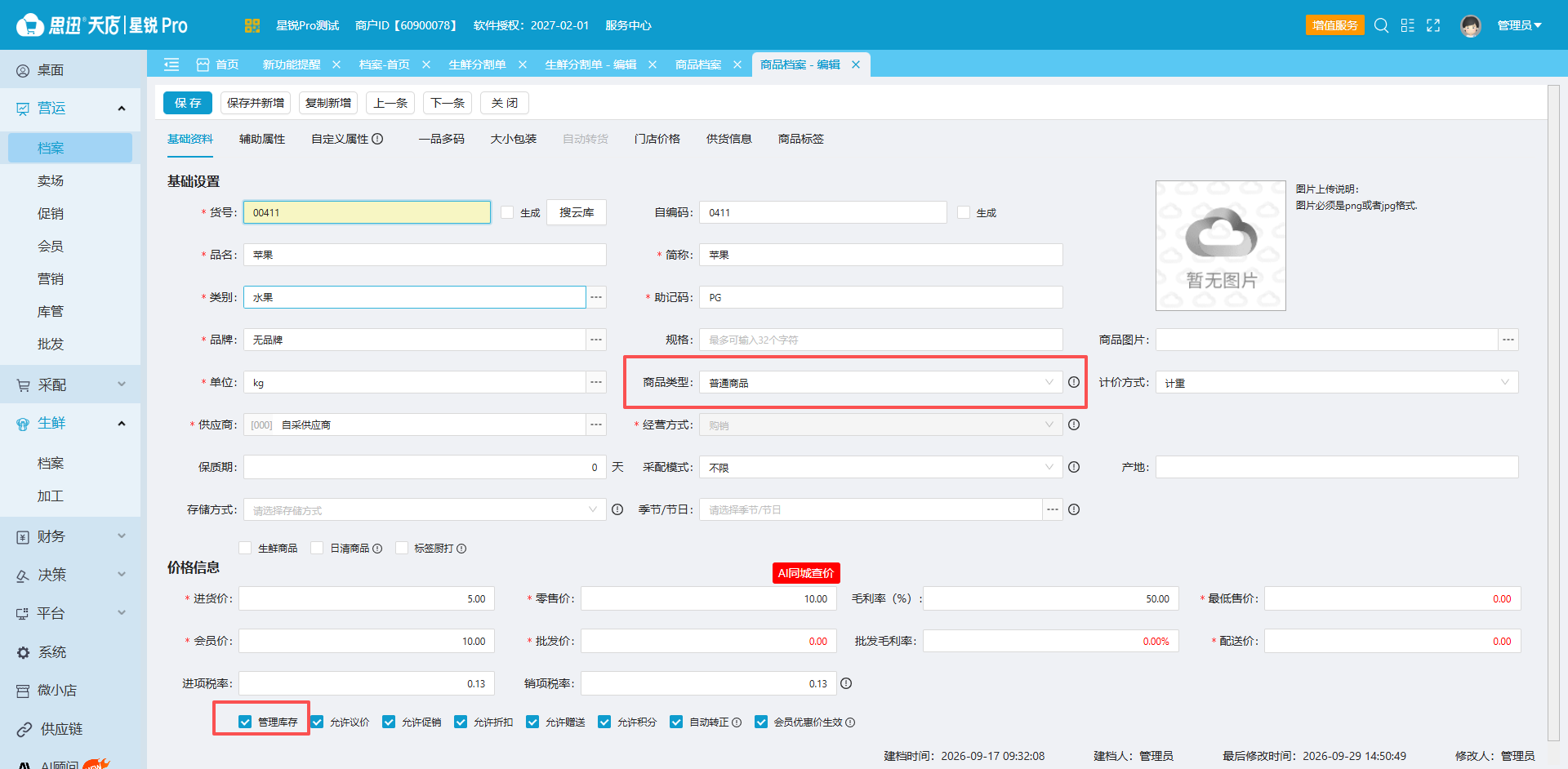Click the info icon beside 销项税率
Image resolution: width=1568 pixels, height=769 pixels.
pos(846,683)
